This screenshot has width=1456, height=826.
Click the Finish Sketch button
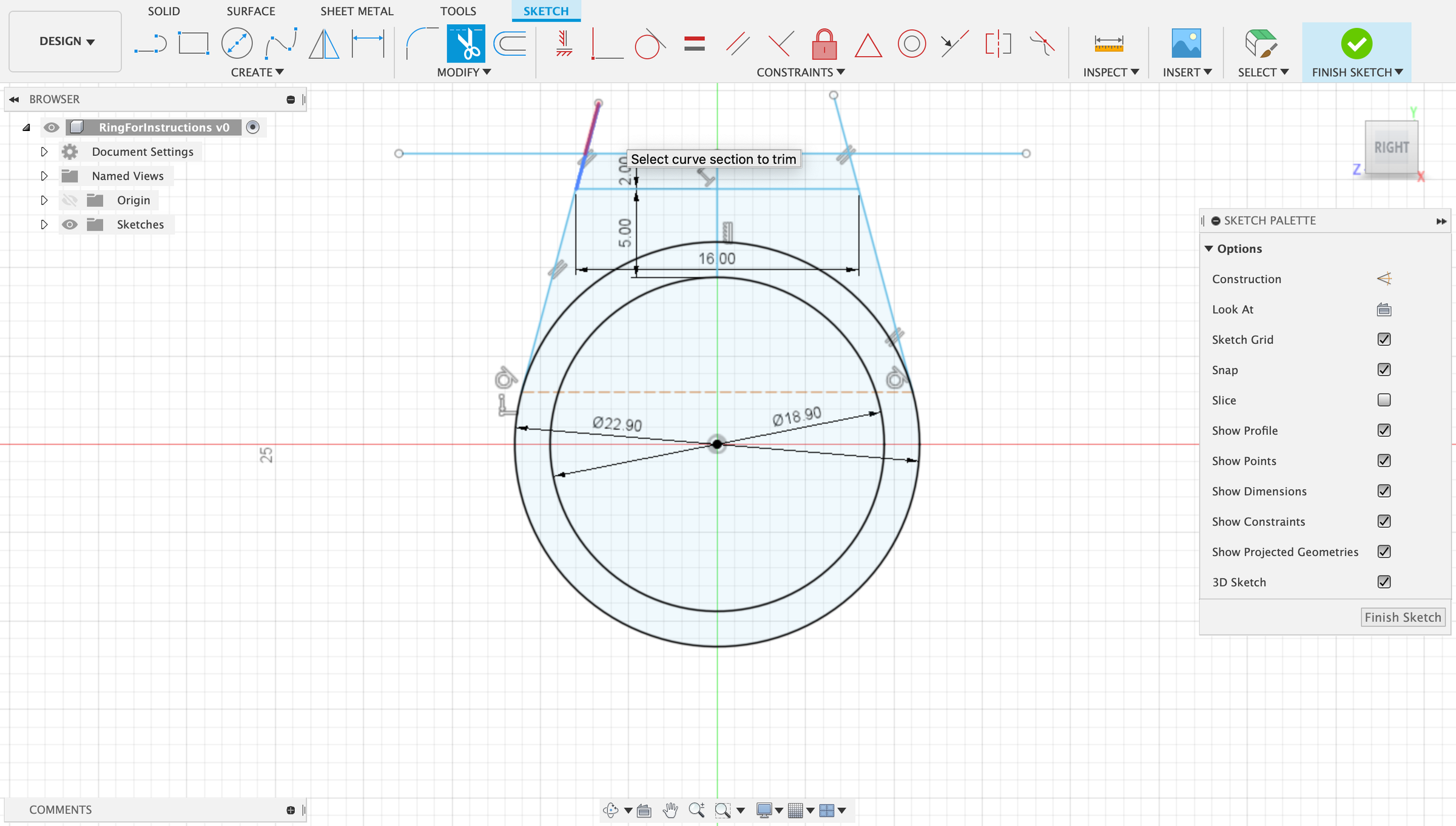click(x=1403, y=617)
